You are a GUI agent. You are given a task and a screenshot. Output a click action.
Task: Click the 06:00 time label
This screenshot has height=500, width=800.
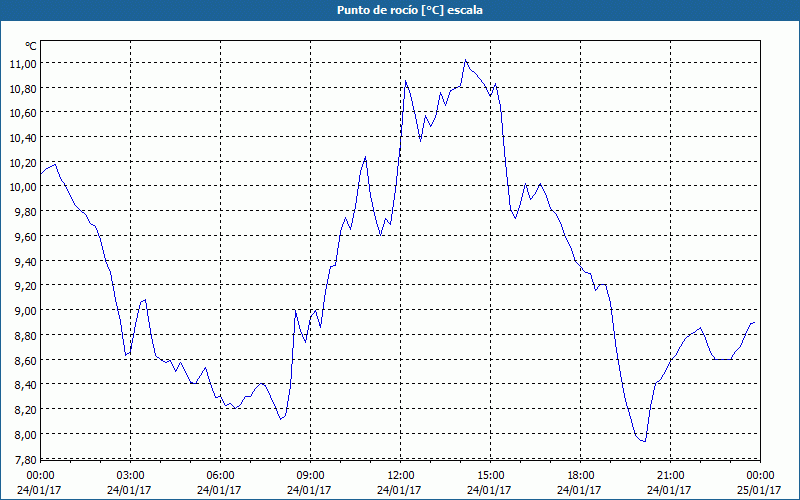220,476
